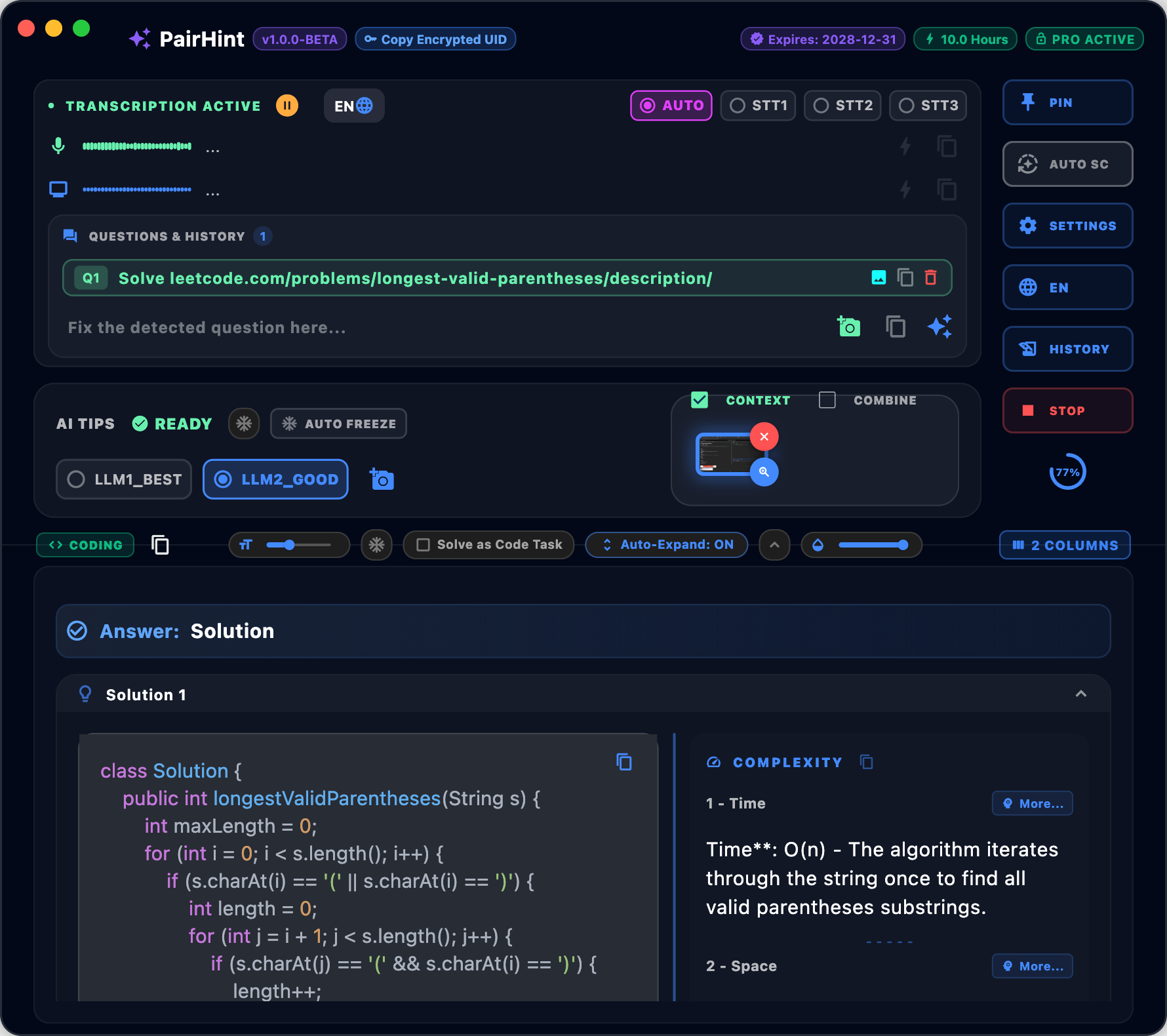Screen dimensions: 1167x1036
Task: Copy the Solution code block
Action: click(624, 761)
